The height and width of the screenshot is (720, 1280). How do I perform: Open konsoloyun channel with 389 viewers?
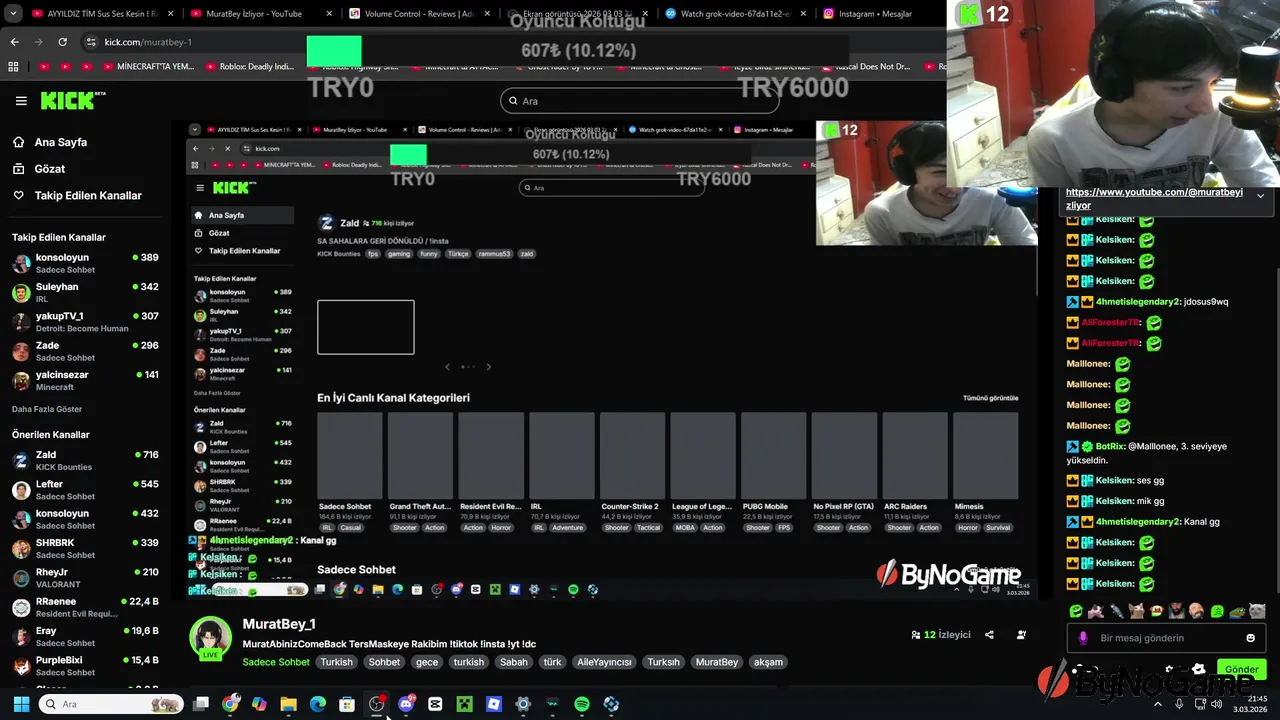(85, 263)
